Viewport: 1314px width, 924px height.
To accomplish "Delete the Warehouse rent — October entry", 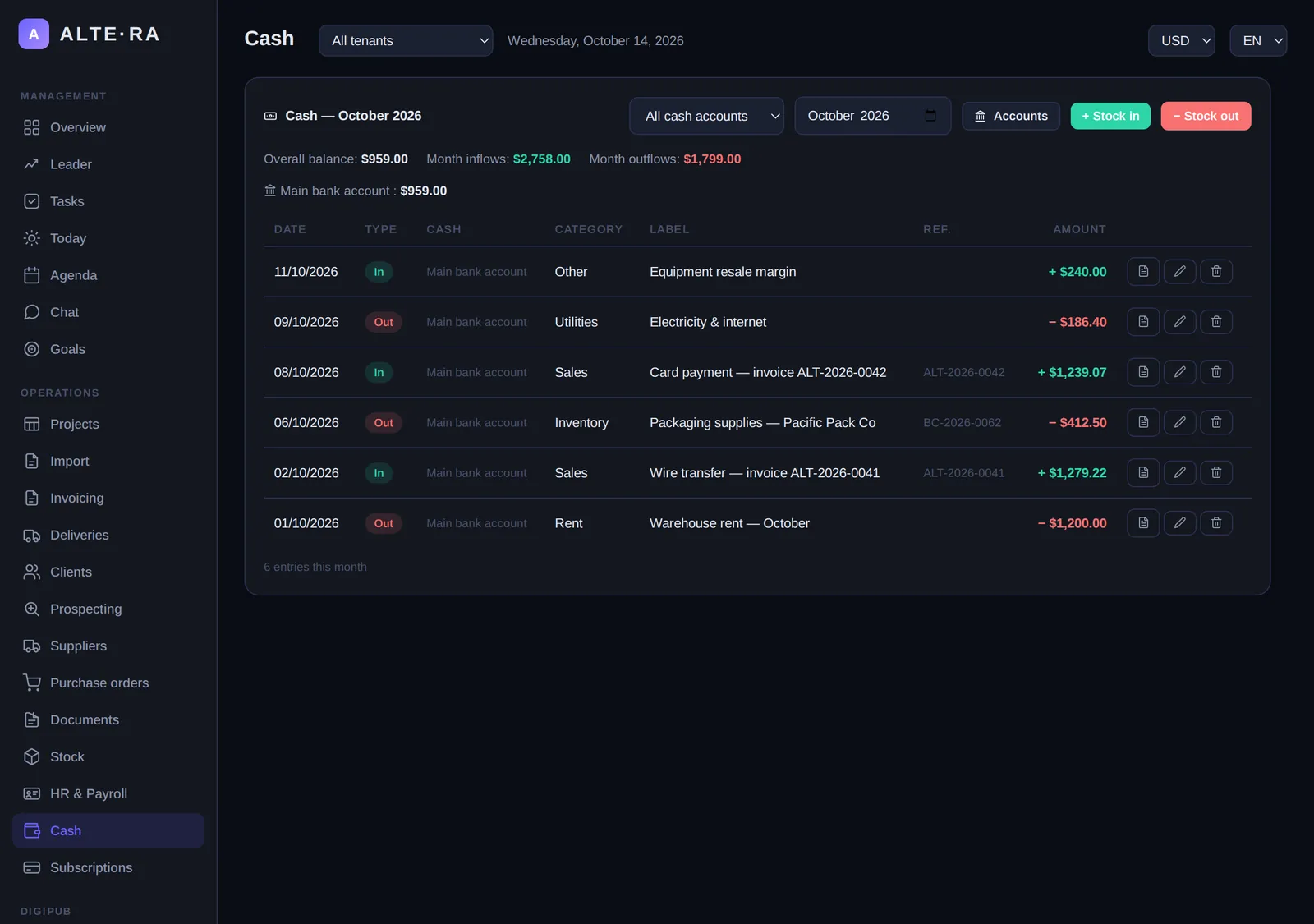I will [x=1216, y=522].
